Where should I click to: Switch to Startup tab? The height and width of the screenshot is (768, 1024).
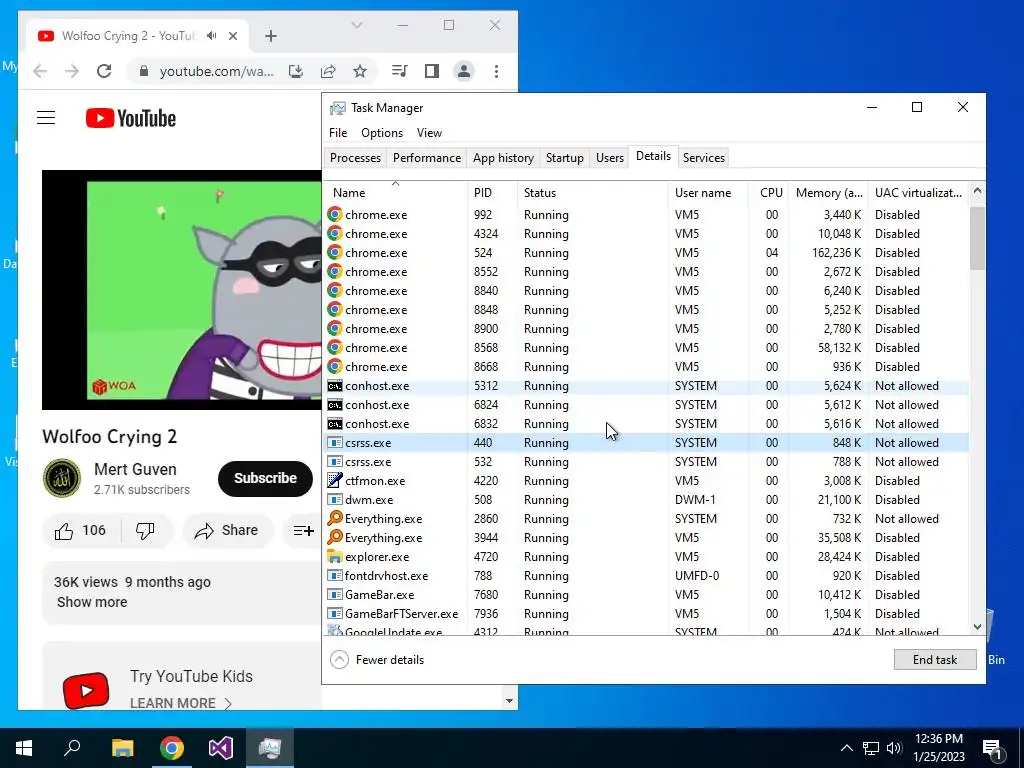tap(564, 157)
